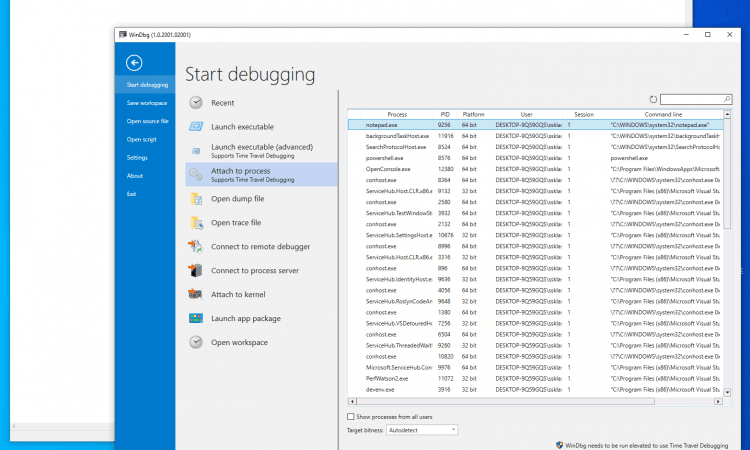The width and height of the screenshot is (750, 450).
Task: Select the ServiceHub.SettingsHost row
Action: (535, 235)
